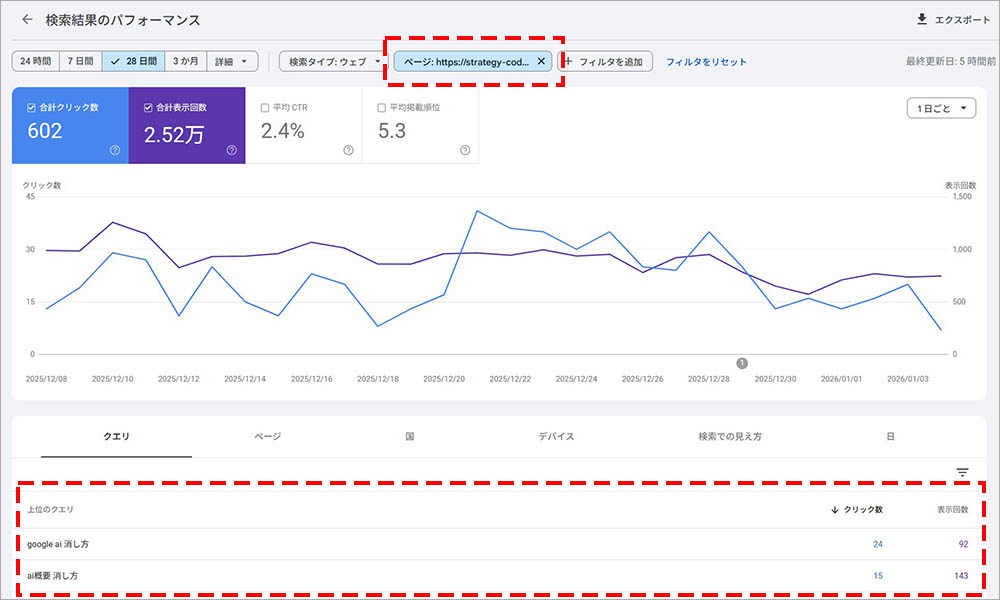The height and width of the screenshot is (600, 1000).
Task: Open the 1日ごと granularity dropdown
Action: point(940,108)
